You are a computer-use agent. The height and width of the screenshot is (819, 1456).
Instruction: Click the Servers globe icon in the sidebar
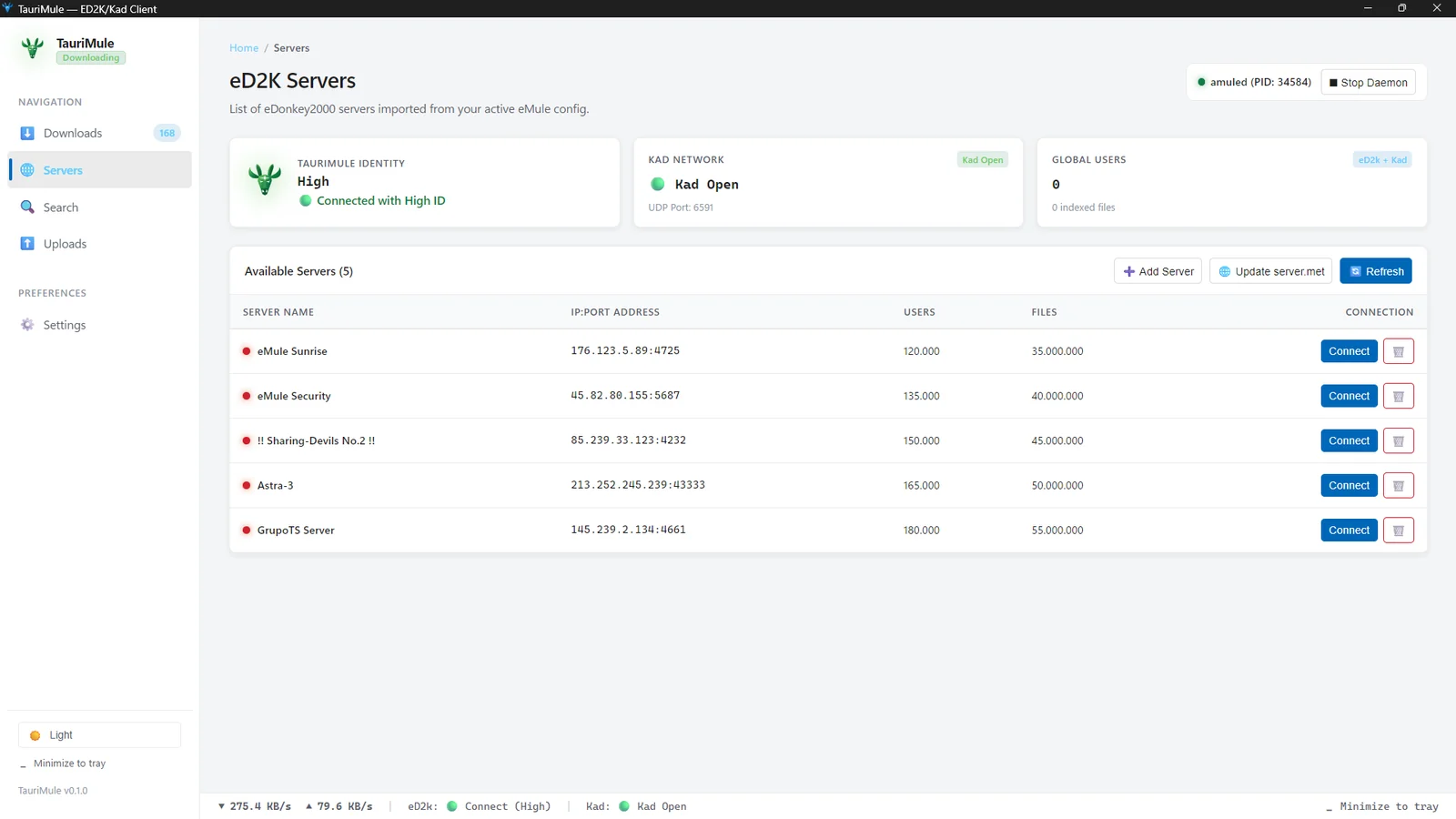pos(27,170)
